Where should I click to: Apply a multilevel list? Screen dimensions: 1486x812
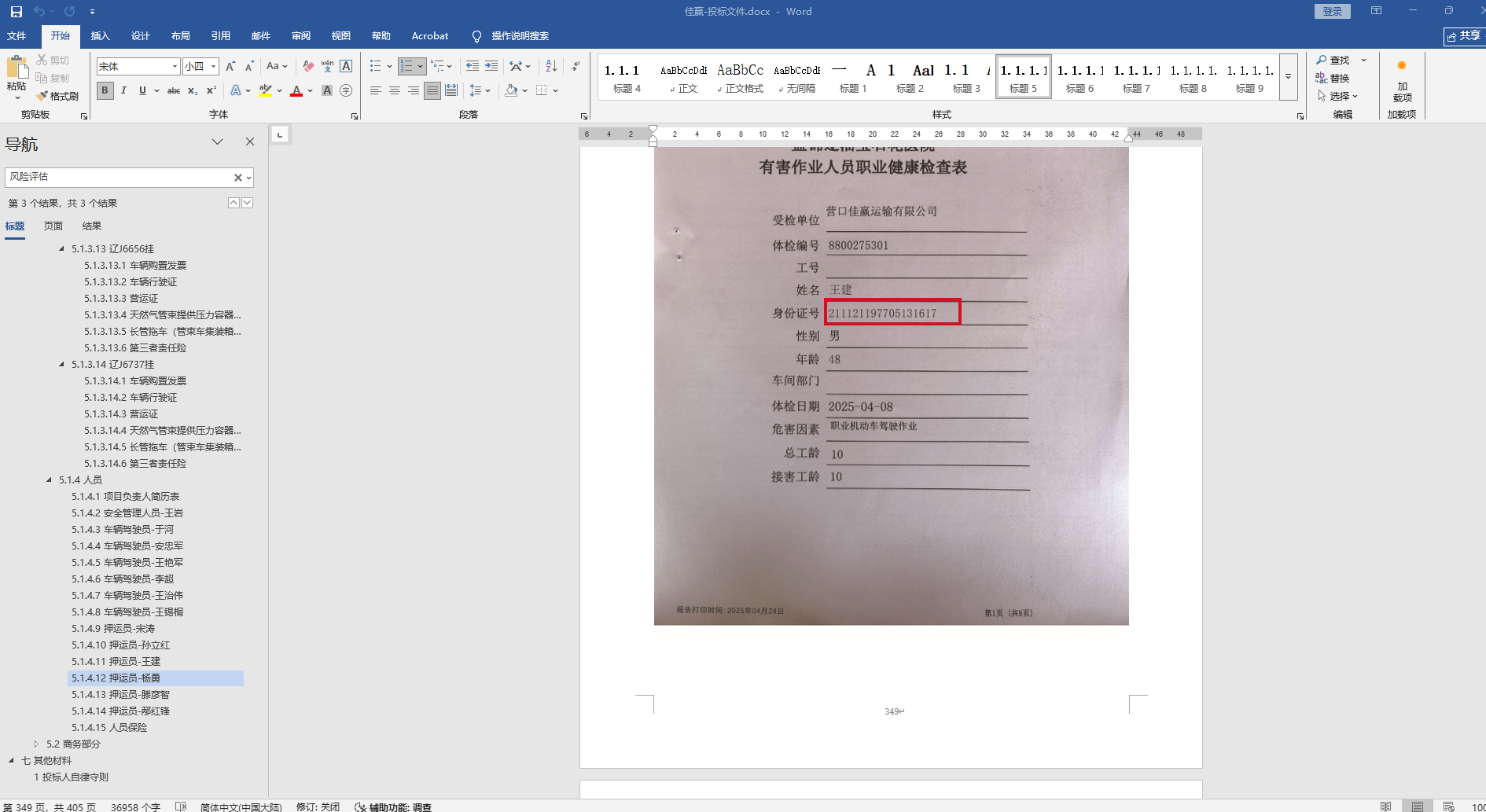[437, 67]
